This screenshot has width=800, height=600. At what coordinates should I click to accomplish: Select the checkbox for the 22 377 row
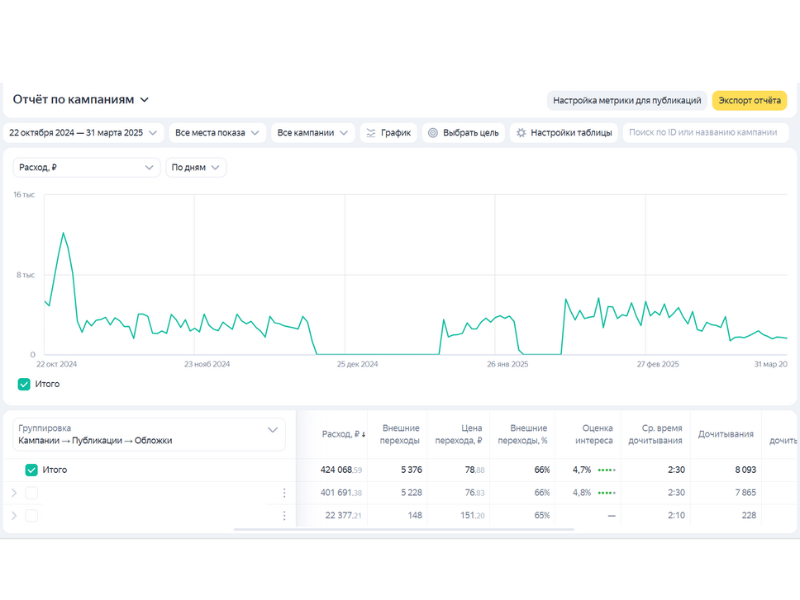coord(32,516)
